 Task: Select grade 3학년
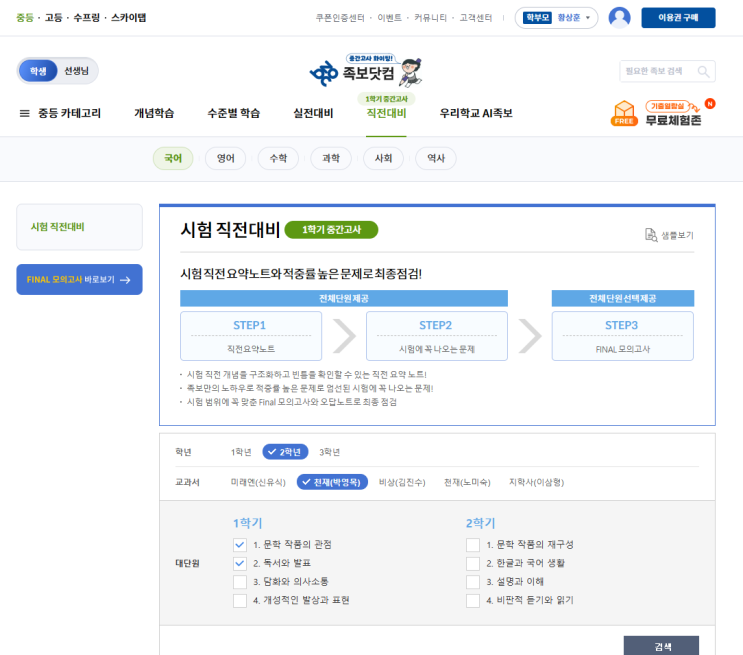pyautogui.click(x=329, y=452)
